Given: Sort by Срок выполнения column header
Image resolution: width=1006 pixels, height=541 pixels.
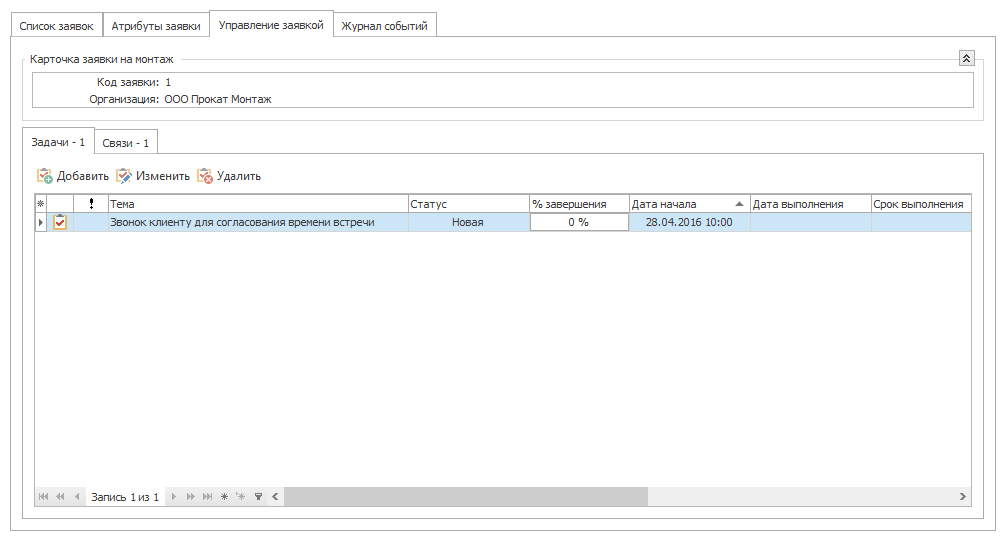Looking at the screenshot, I should point(921,203).
